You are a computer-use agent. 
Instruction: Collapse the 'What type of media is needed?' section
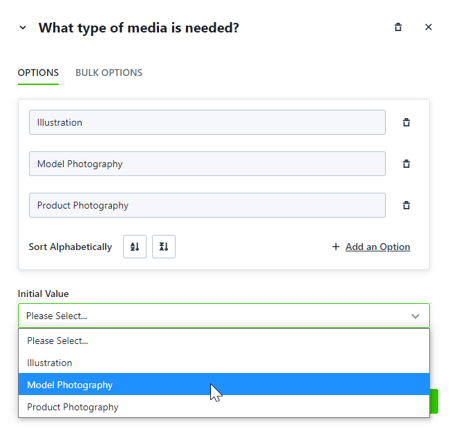[23, 27]
